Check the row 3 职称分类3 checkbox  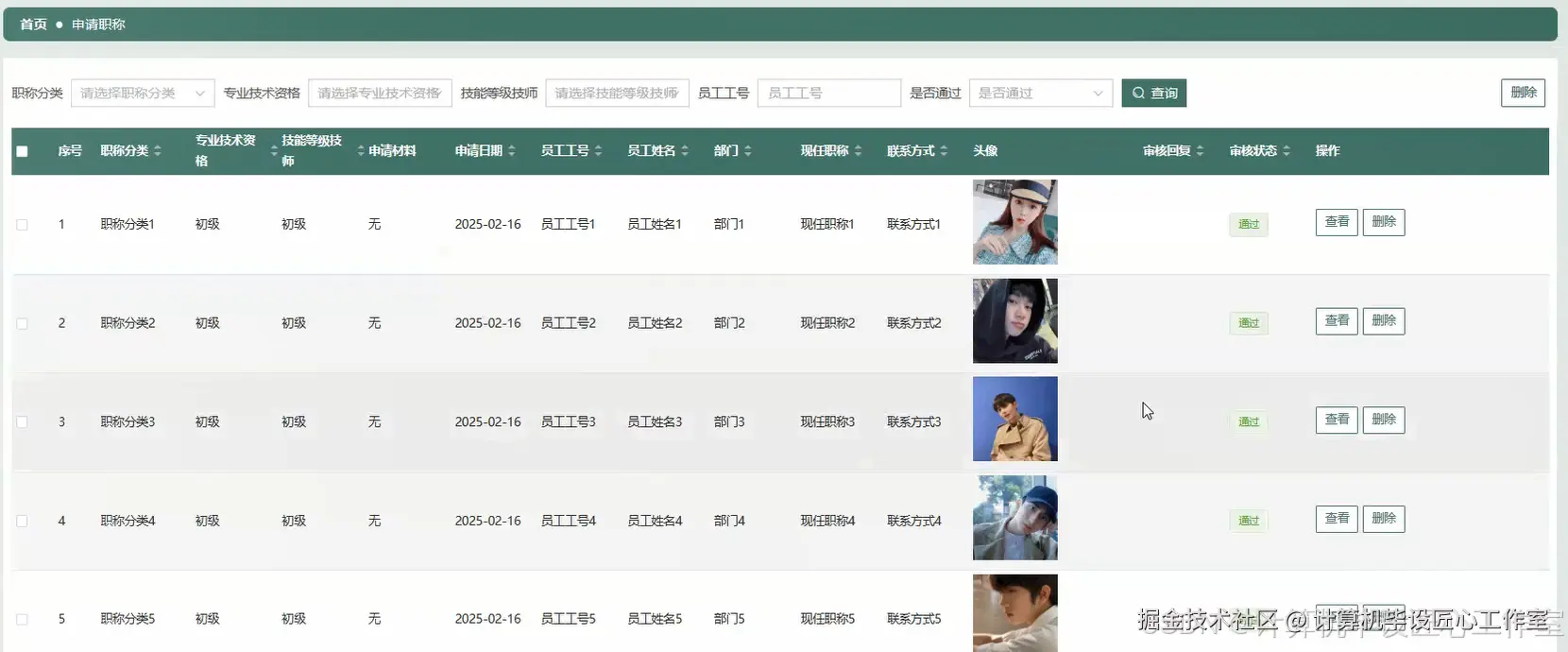click(23, 422)
